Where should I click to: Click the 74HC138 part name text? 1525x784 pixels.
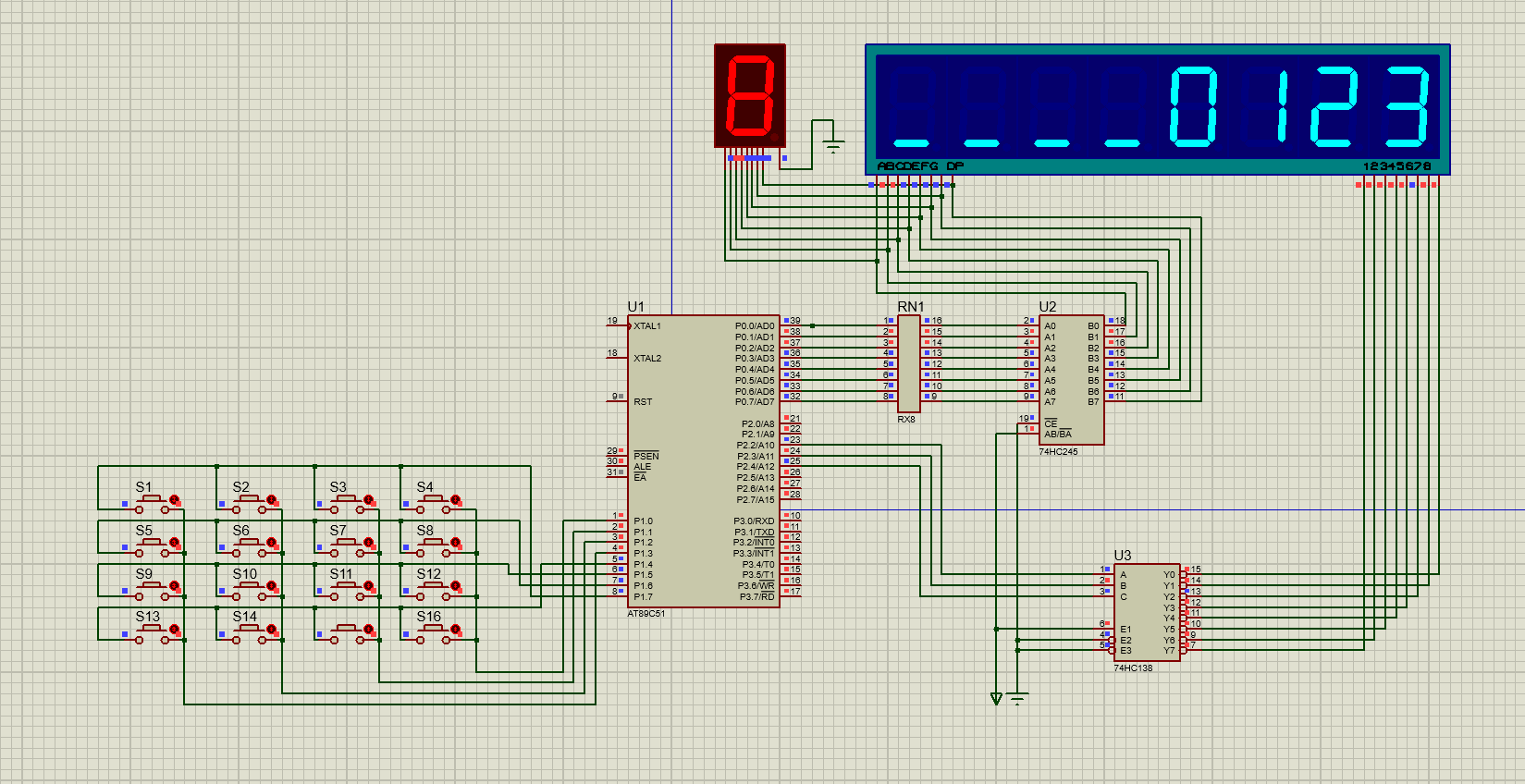[x=1133, y=668]
